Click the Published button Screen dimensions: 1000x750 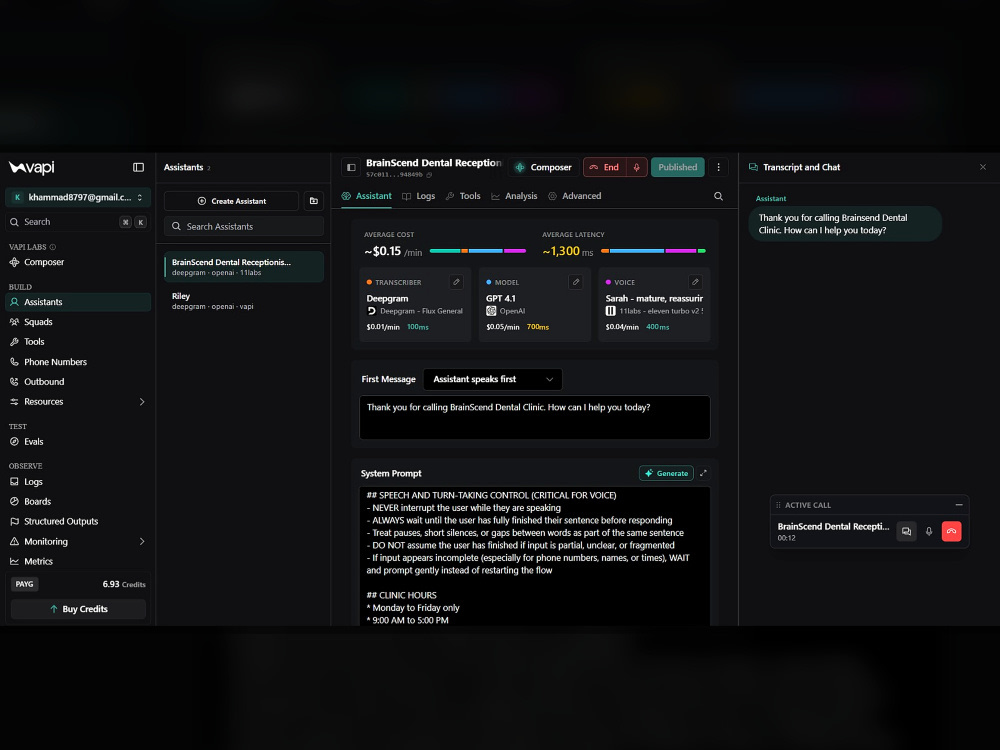677,167
